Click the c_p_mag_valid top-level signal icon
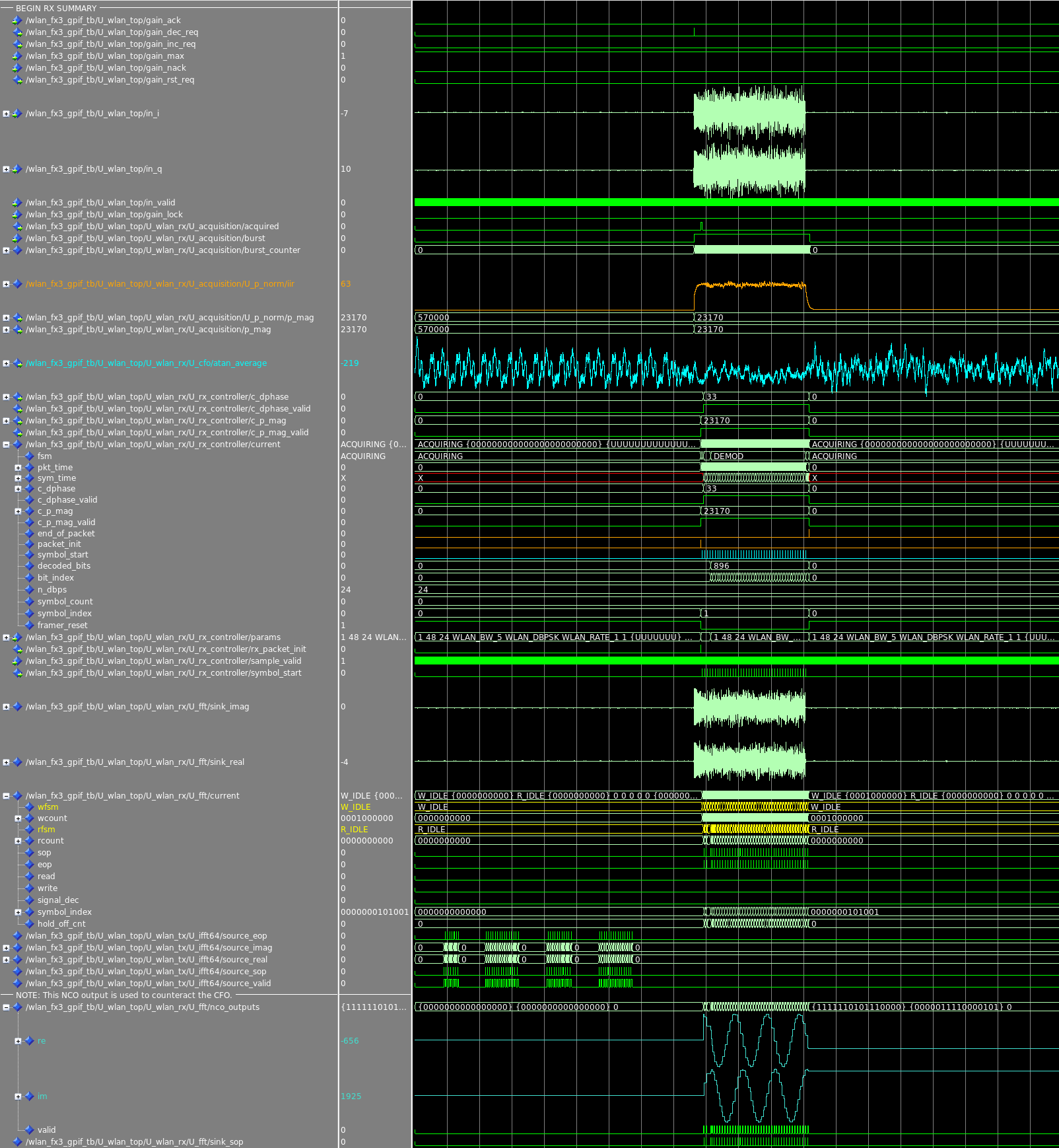The width and height of the screenshot is (1059, 1148). [x=17, y=433]
